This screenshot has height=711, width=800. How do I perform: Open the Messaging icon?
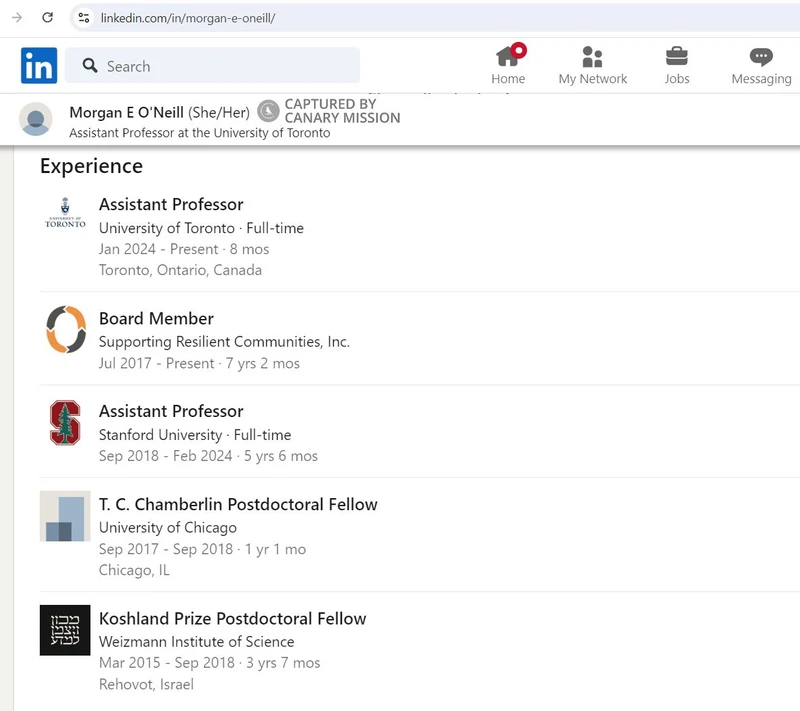pyautogui.click(x=761, y=55)
